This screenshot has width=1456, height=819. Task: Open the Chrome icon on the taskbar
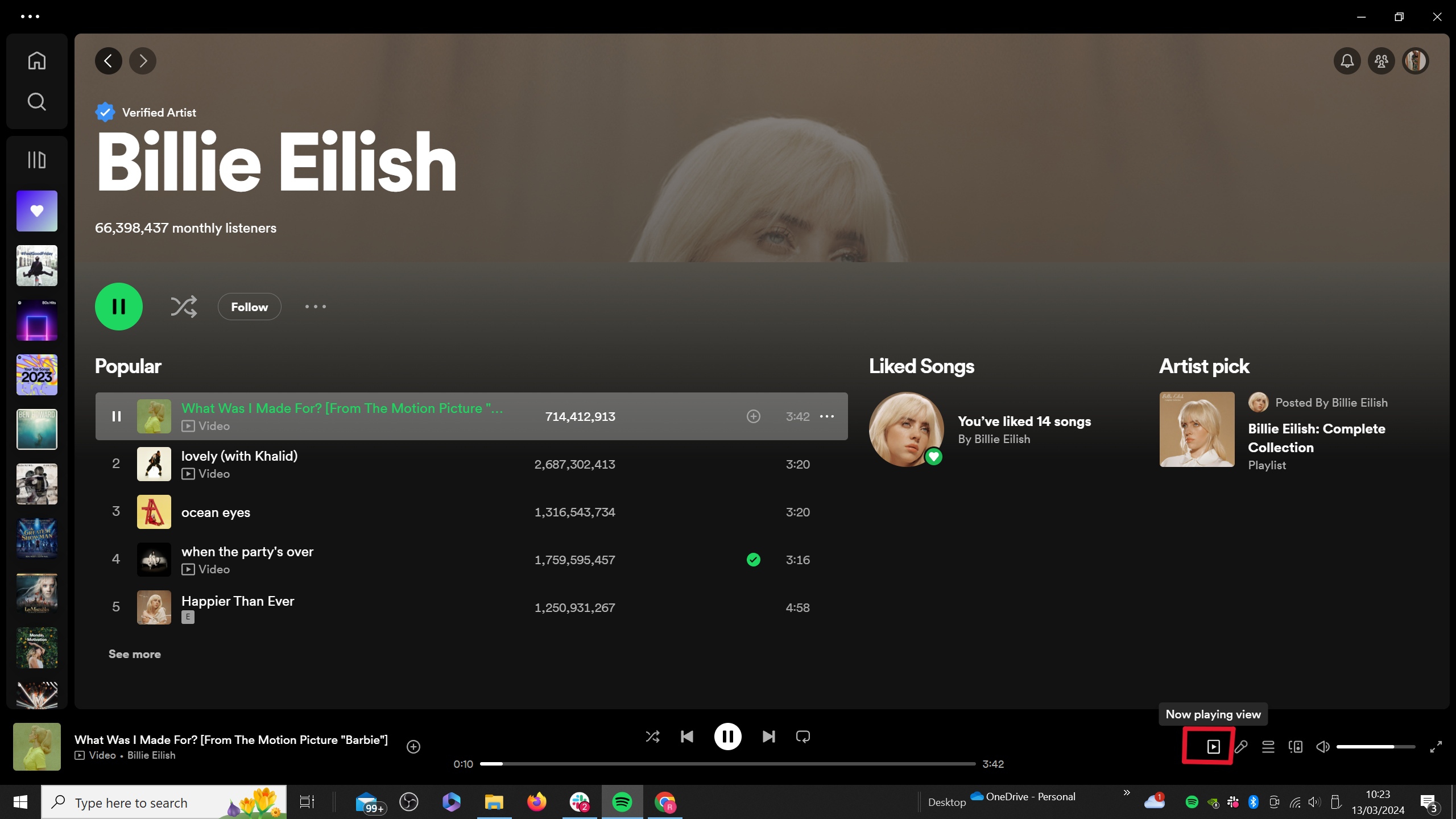[665, 803]
